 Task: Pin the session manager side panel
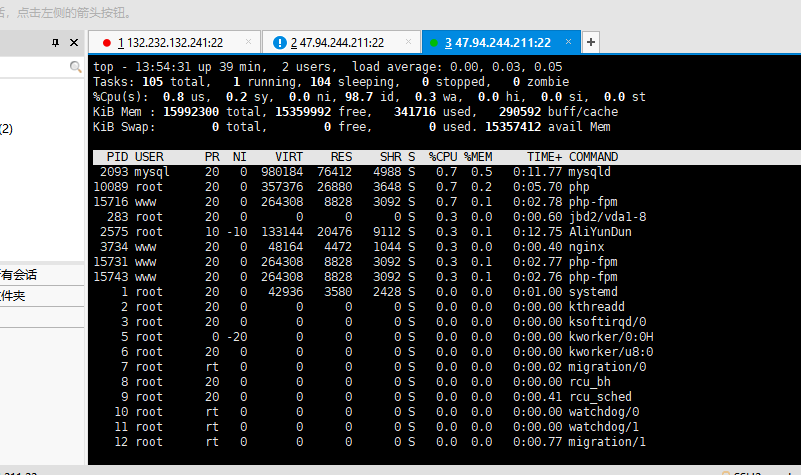click(55, 42)
